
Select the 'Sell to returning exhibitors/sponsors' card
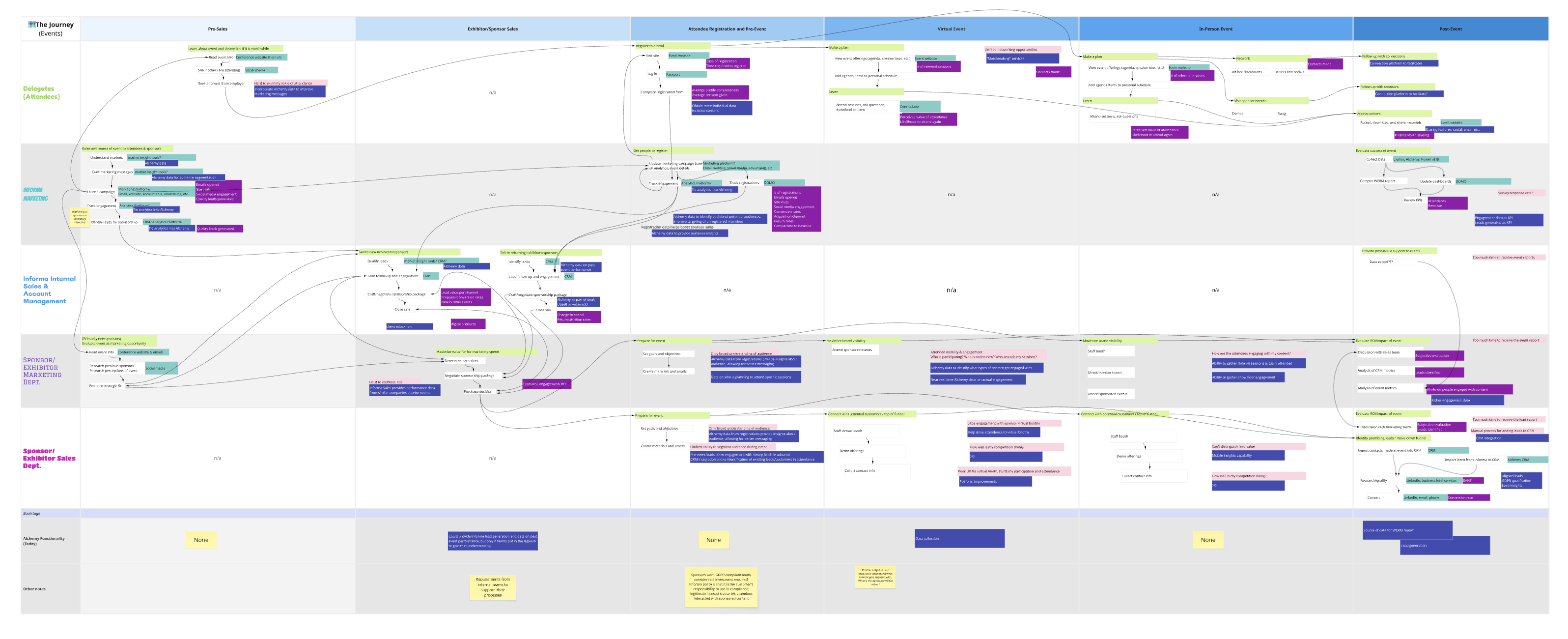point(550,253)
